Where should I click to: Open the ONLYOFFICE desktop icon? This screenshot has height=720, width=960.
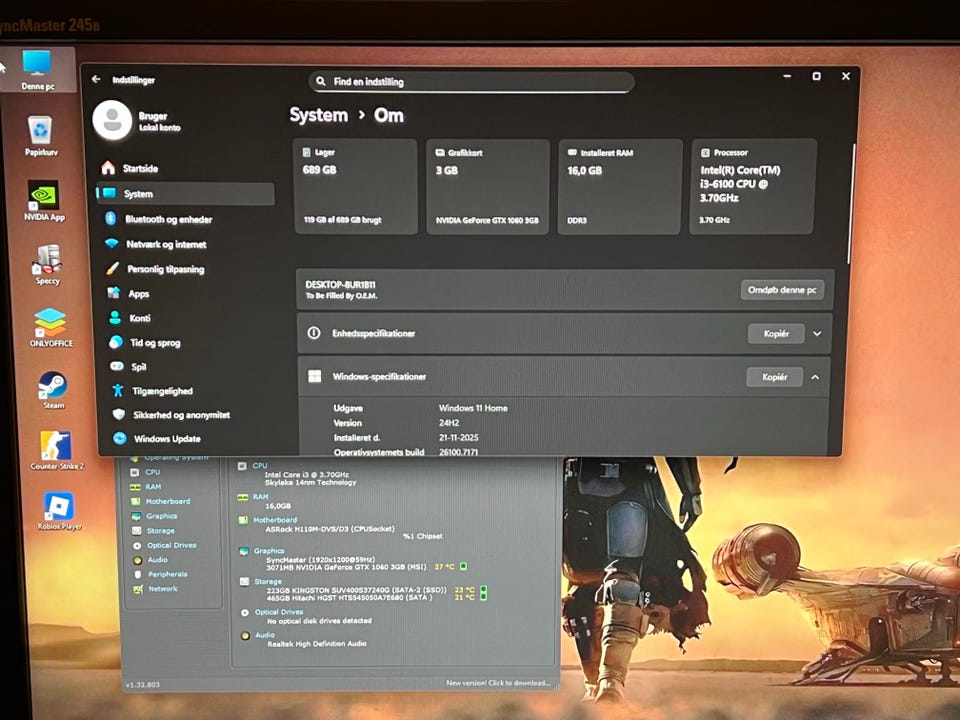point(49,323)
